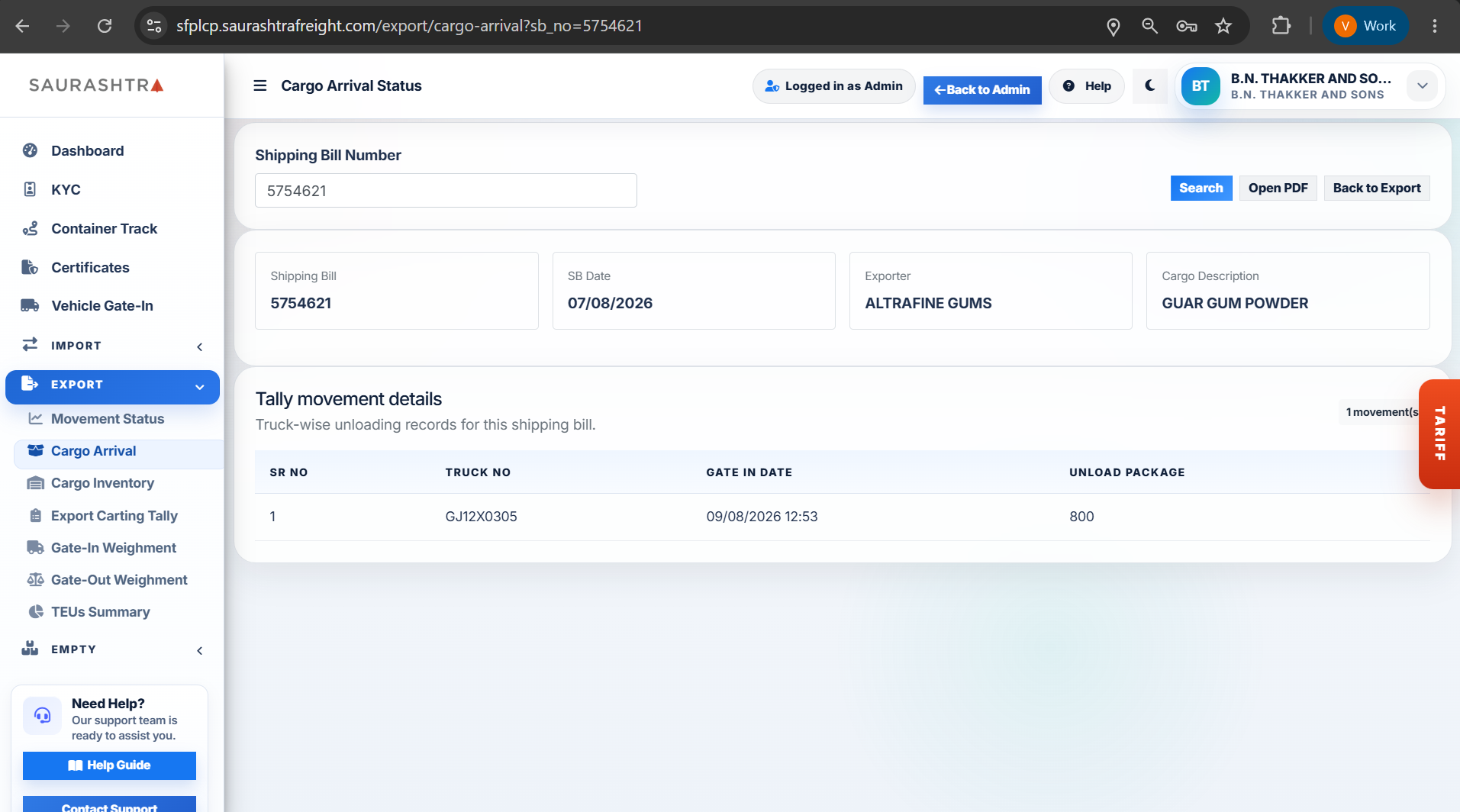Image resolution: width=1460 pixels, height=812 pixels.
Task: Open the Work profile button
Action: (x=1365, y=26)
